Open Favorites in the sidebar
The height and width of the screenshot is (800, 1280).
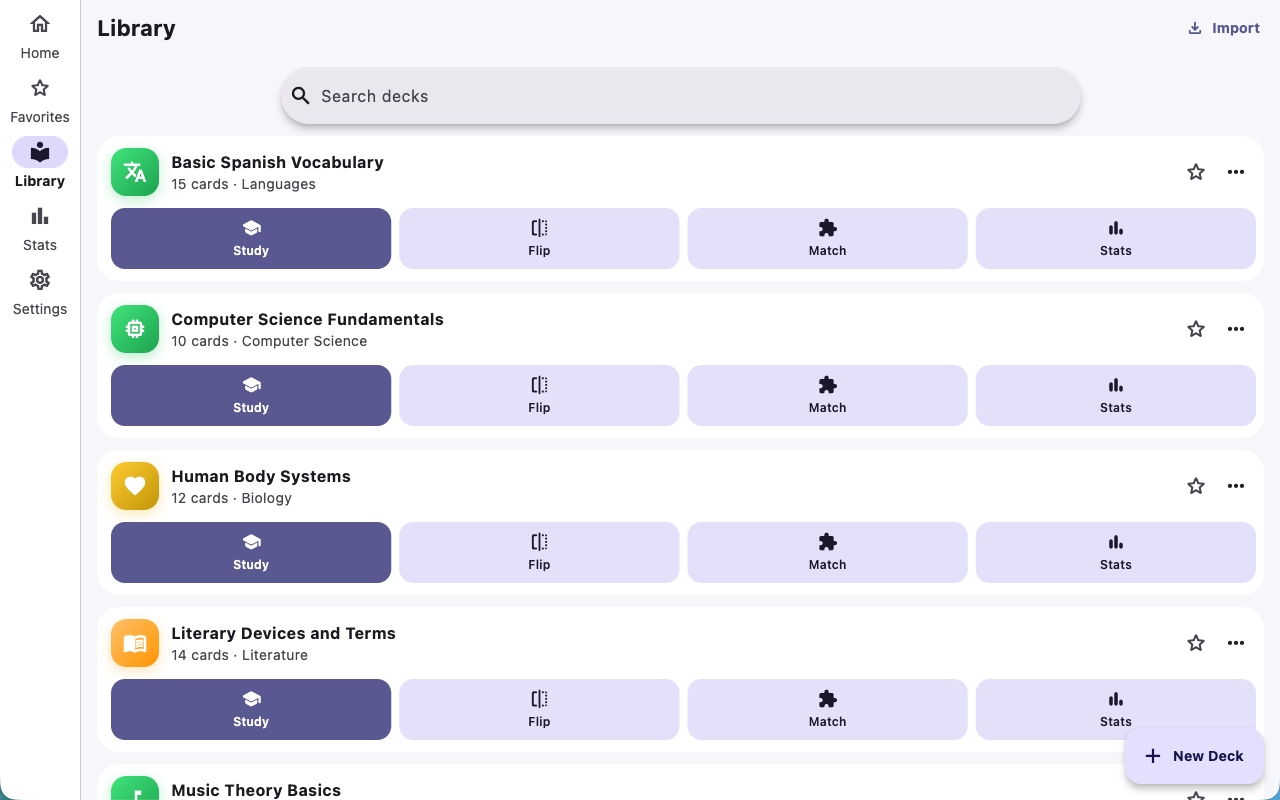(40, 102)
